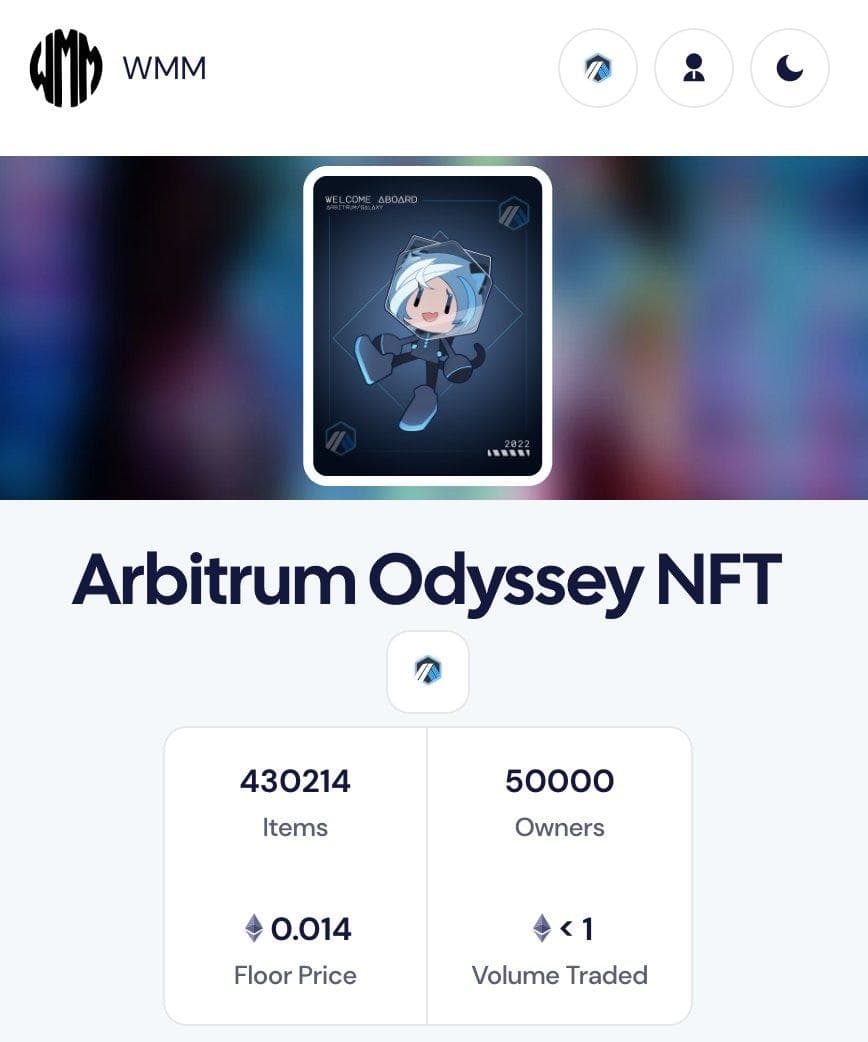Viewport: 868px width, 1042px height.
Task: Toggle dark mode with the moon icon
Action: point(789,68)
